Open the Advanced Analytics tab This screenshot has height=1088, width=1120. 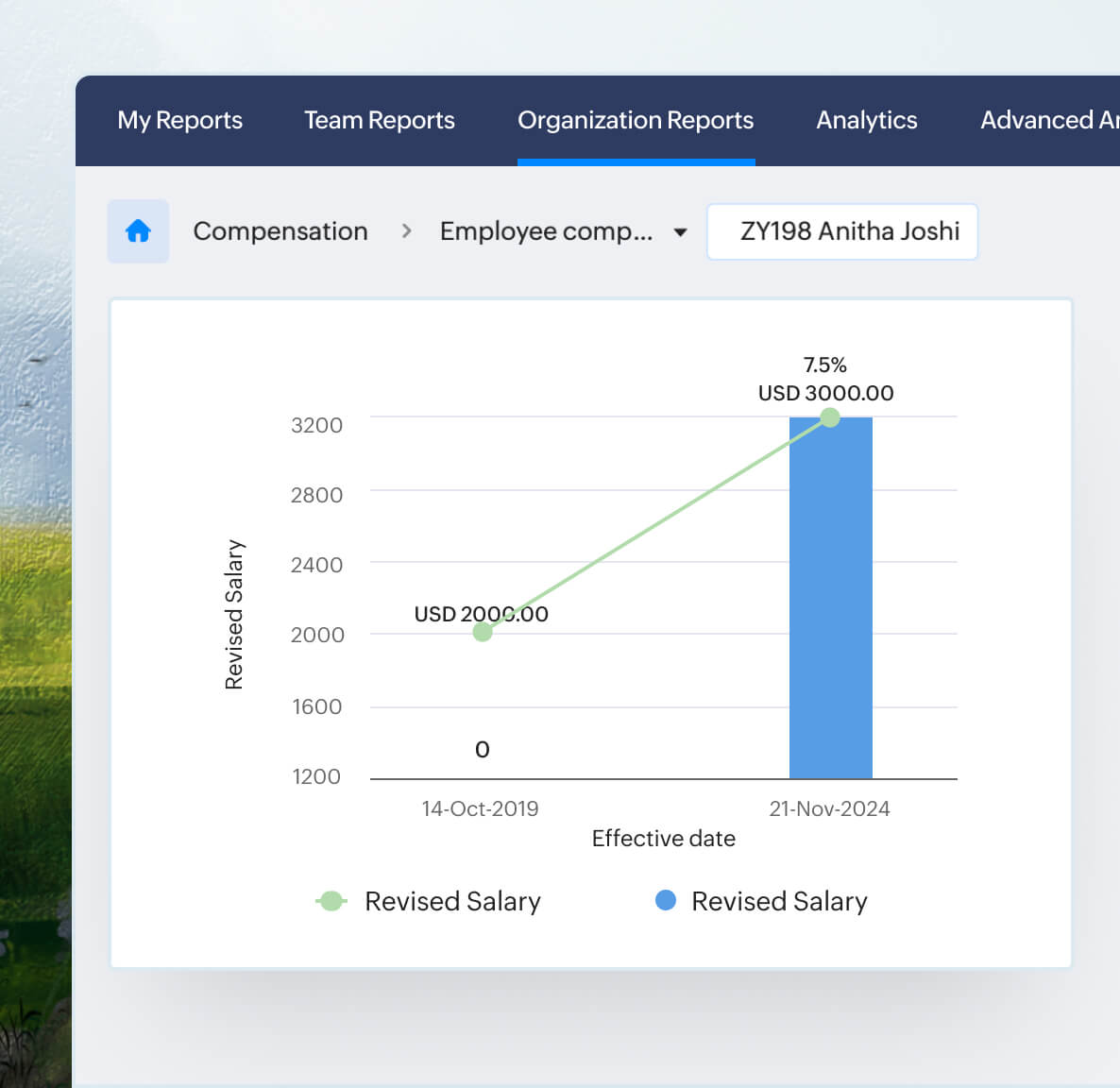tap(1048, 120)
